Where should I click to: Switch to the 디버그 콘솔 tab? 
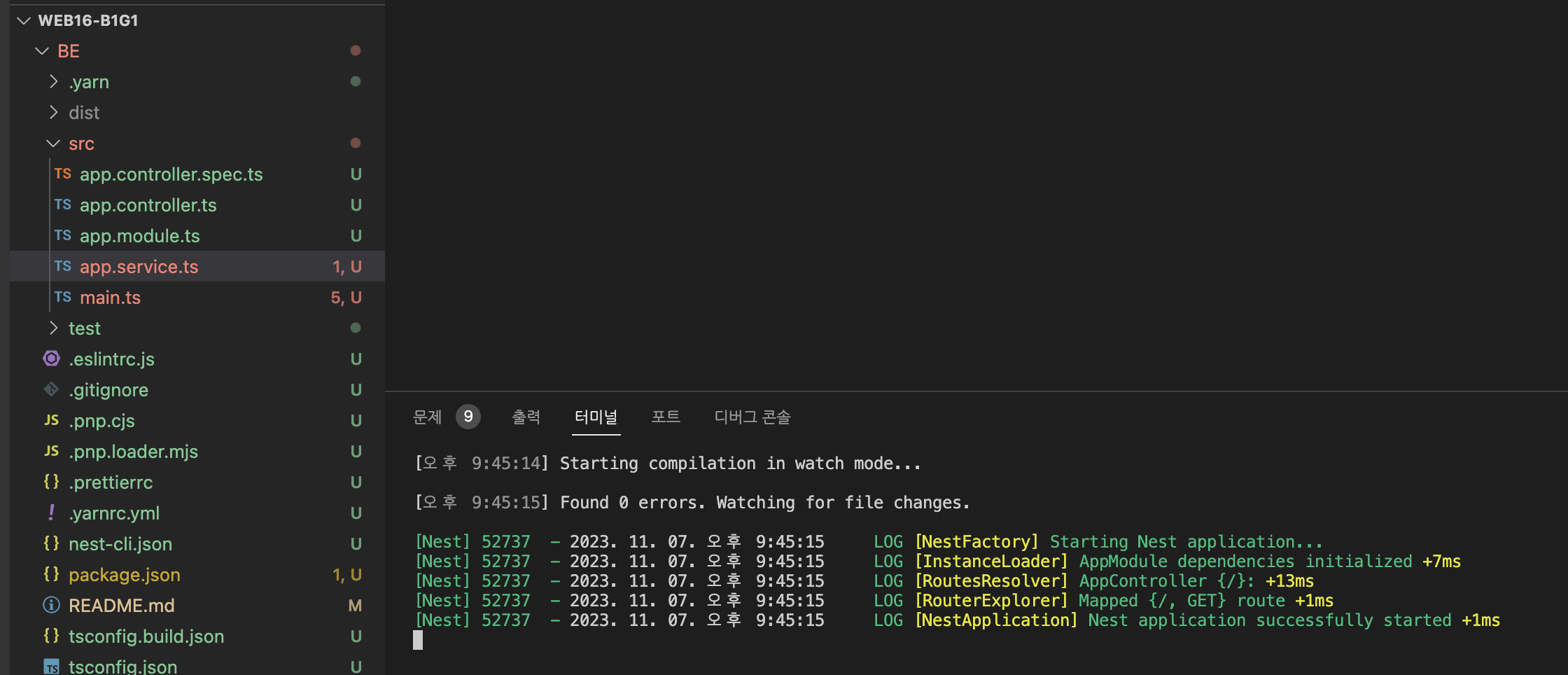752,417
